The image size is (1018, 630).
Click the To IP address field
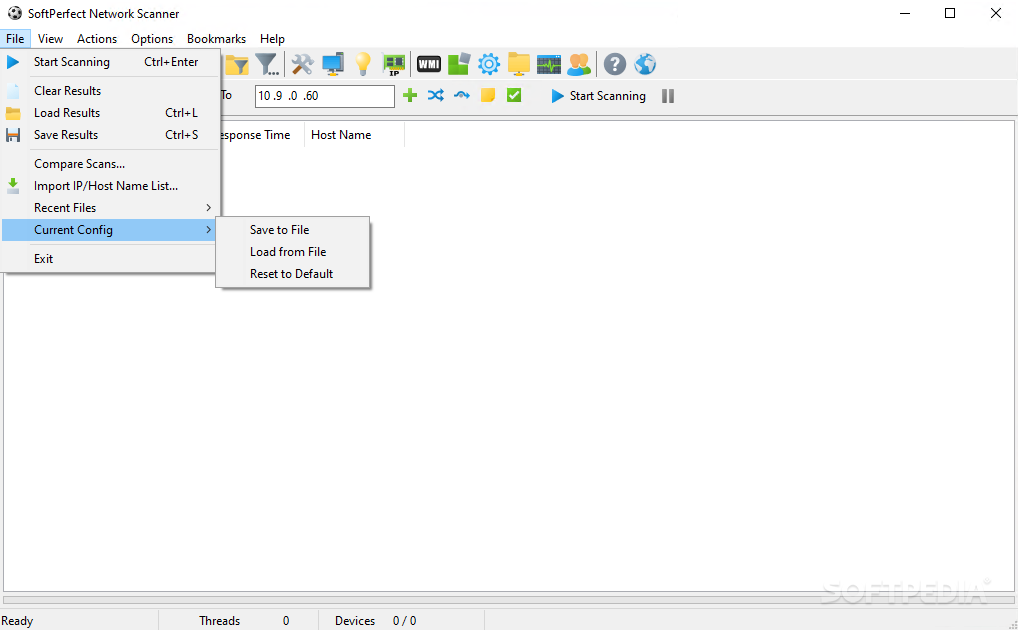pos(325,96)
